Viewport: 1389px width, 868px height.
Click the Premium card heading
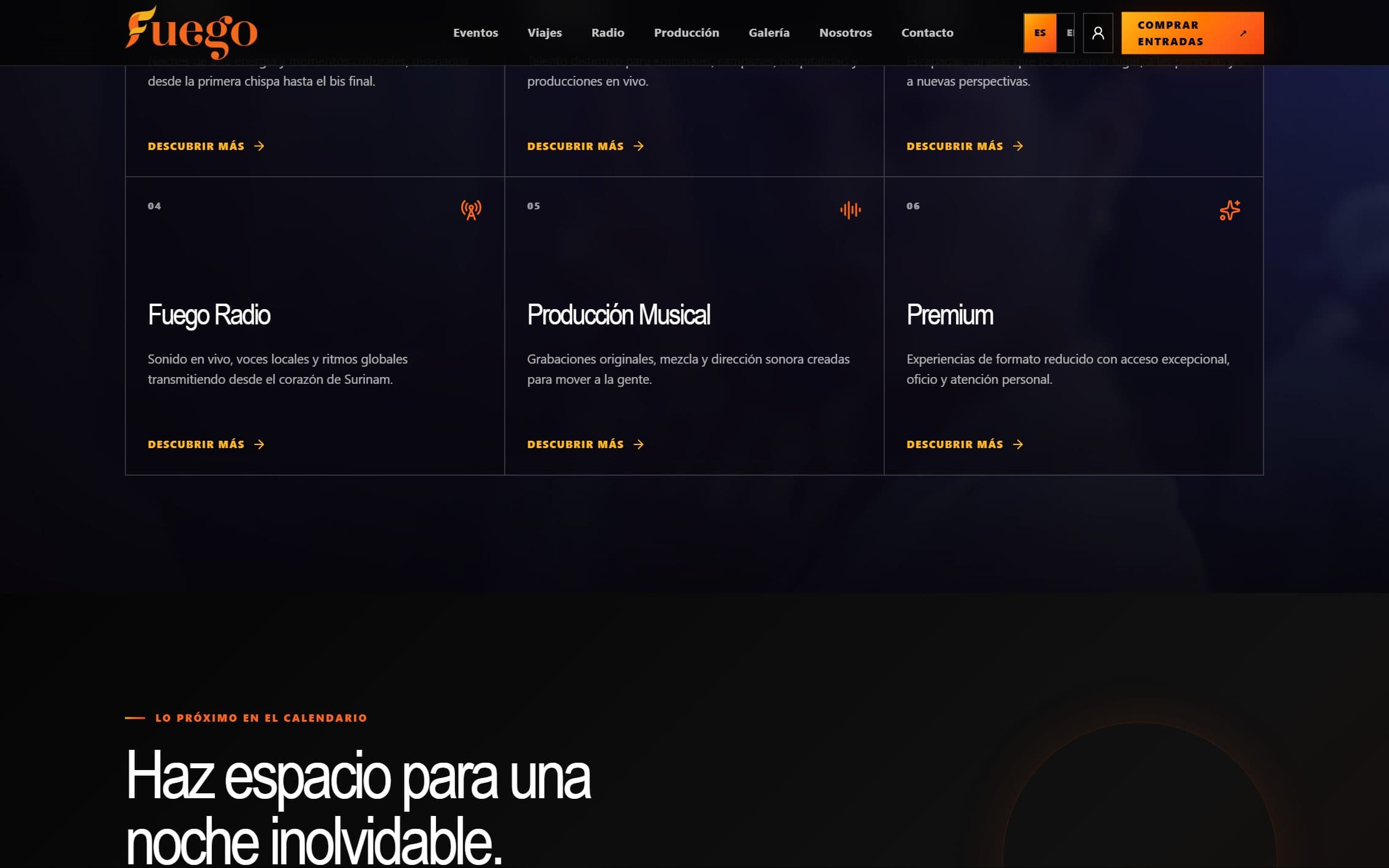coord(950,315)
